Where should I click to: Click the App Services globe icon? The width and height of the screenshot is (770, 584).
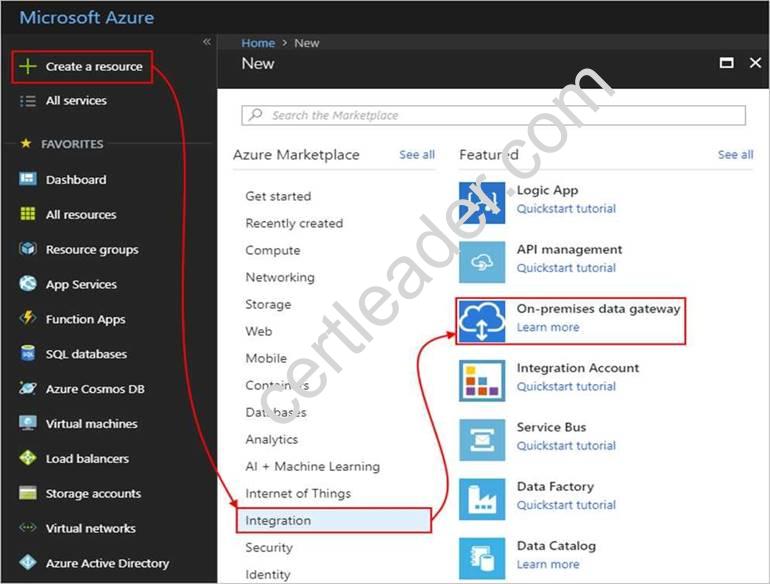click(x=28, y=283)
